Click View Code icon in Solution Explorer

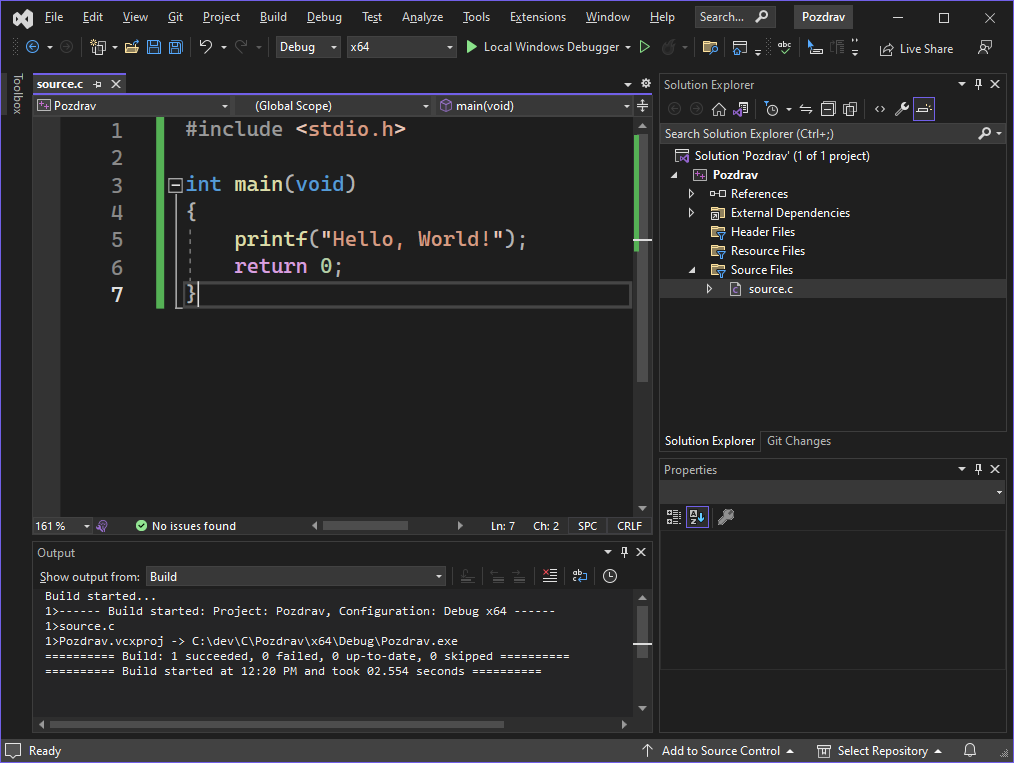[x=879, y=109]
